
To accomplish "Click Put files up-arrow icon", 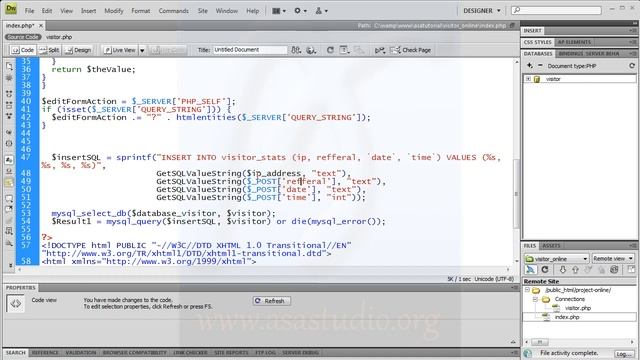I will tap(575, 270).
